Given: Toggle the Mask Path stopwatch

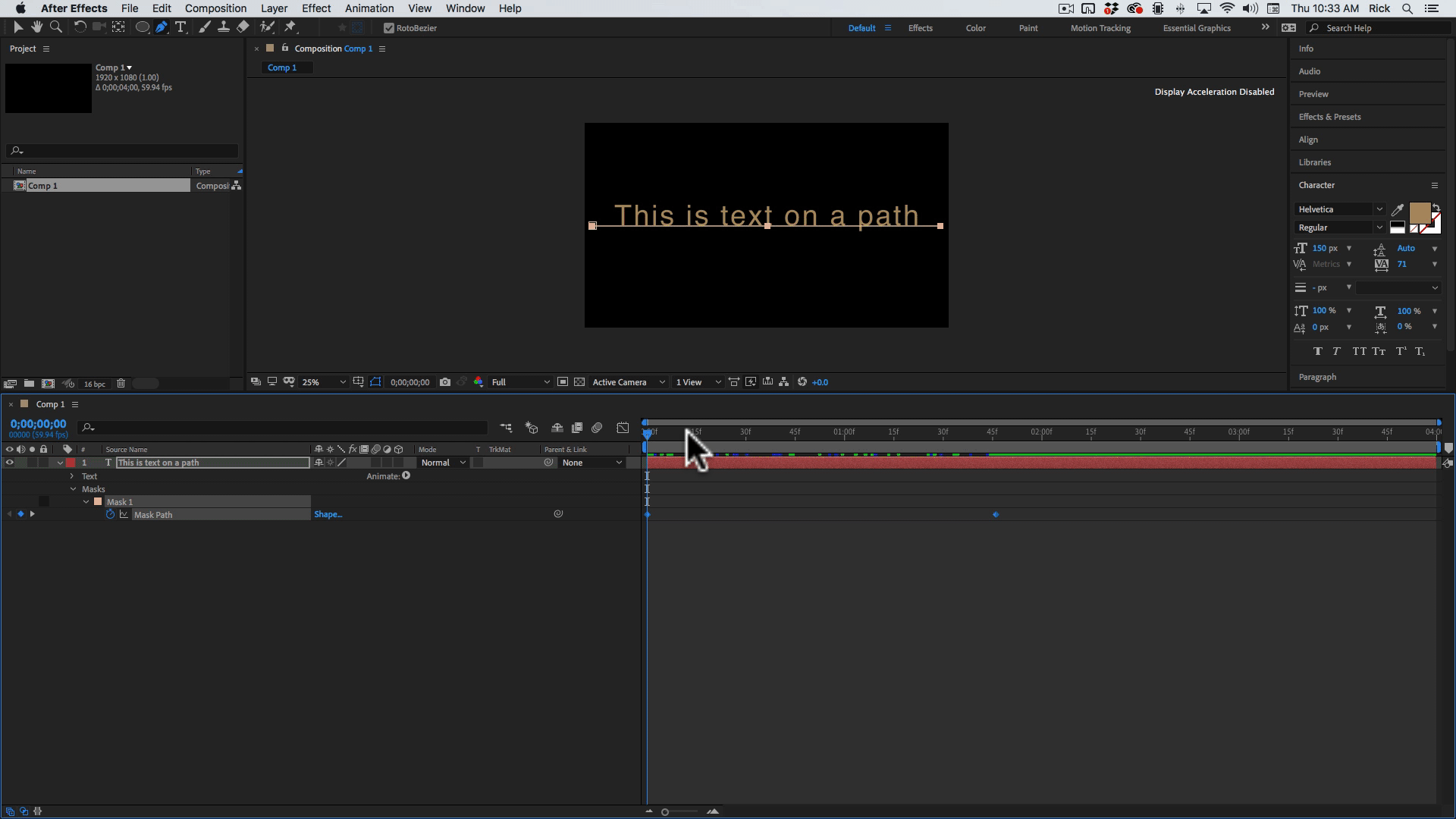Looking at the screenshot, I should (110, 514).
